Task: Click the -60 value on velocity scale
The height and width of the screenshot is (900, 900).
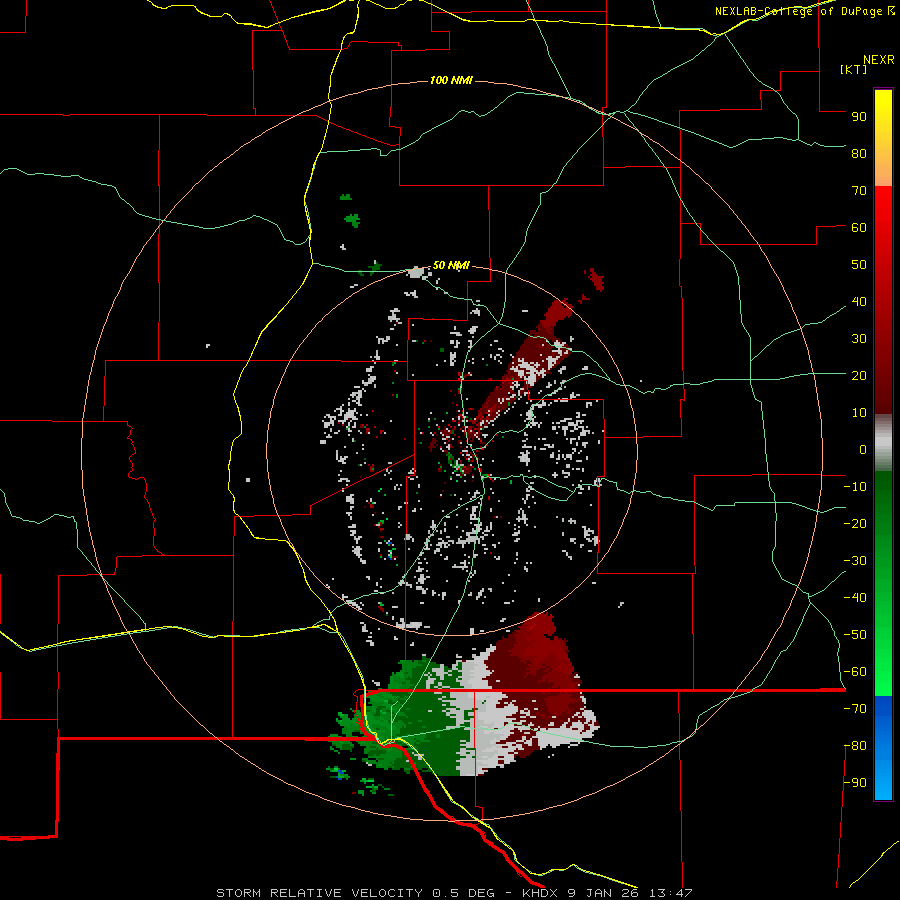Action: click(855, 672)
